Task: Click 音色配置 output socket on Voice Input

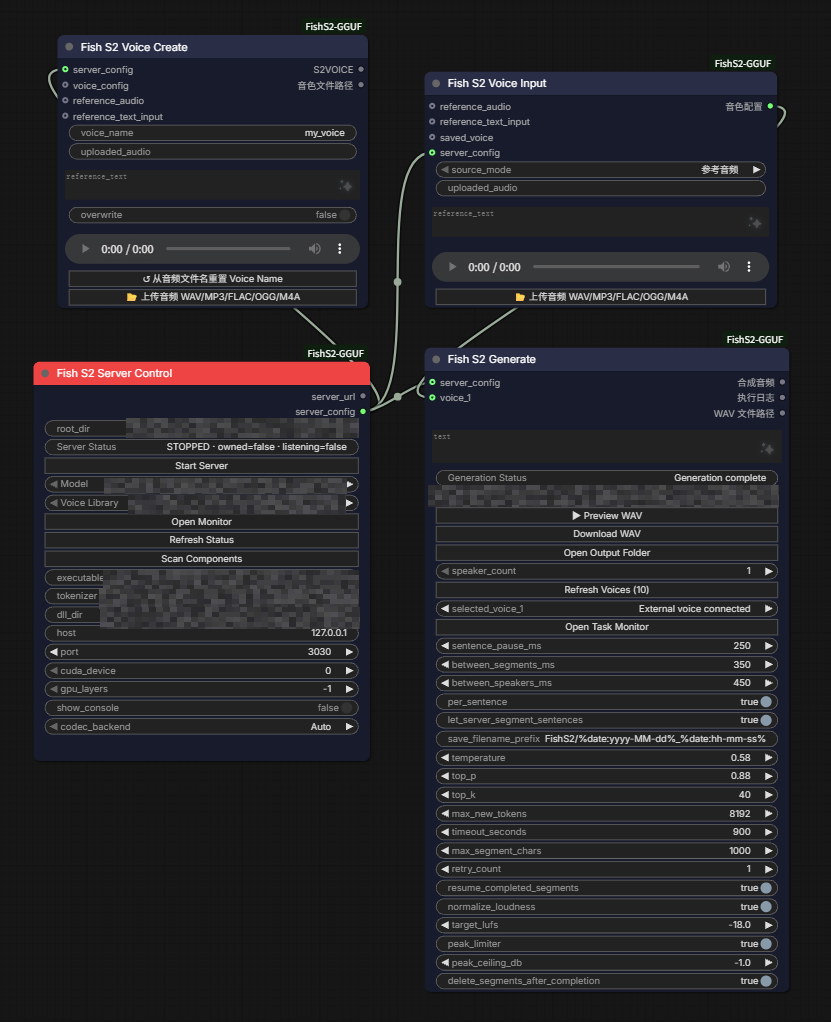Action: click(x=770, y=106)
